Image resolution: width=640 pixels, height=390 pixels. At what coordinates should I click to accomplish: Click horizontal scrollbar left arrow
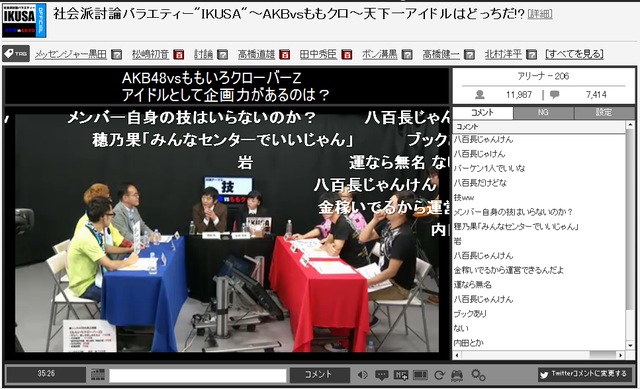[457, 355]
